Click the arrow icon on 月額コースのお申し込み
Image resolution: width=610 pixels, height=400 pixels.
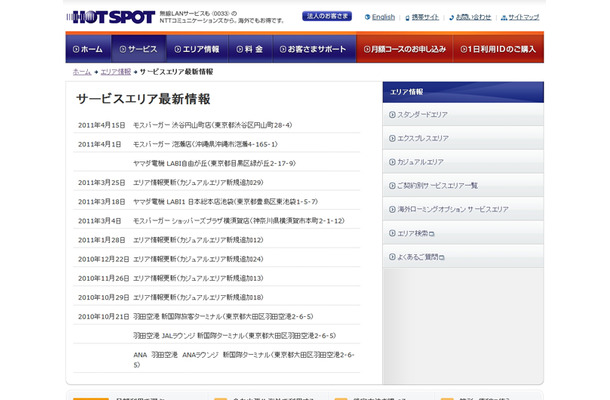coord(367,49)
